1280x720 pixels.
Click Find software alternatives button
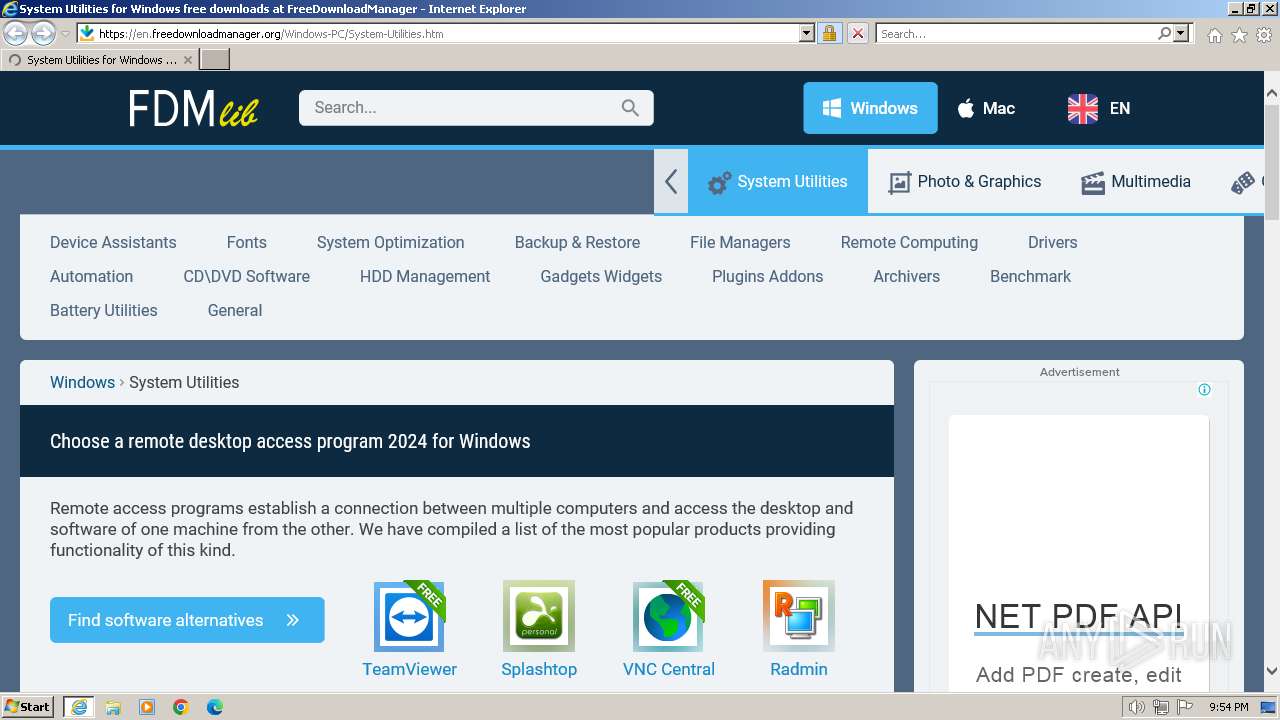(187, 620)
